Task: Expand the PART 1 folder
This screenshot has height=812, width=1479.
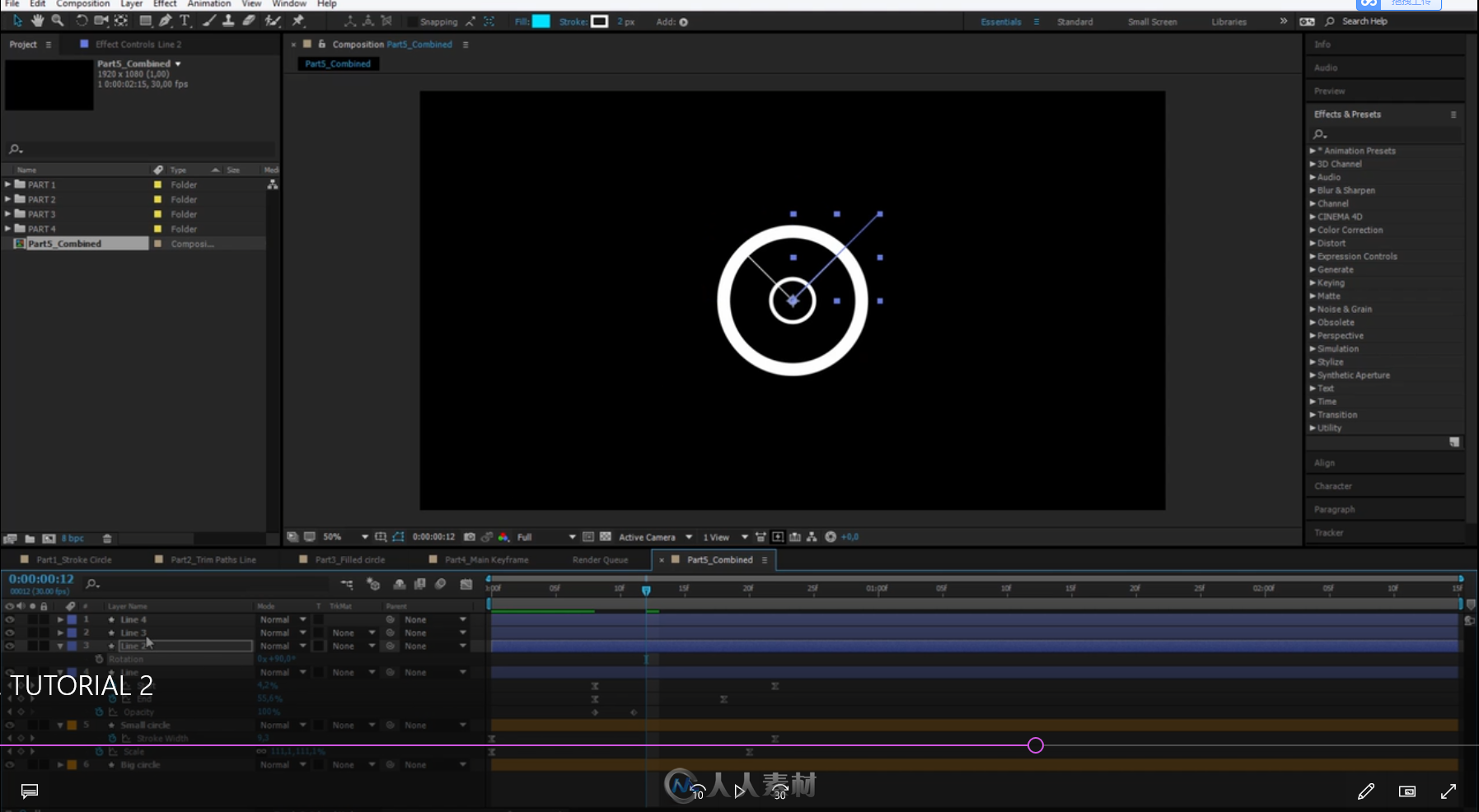Action: click(8, 184)
